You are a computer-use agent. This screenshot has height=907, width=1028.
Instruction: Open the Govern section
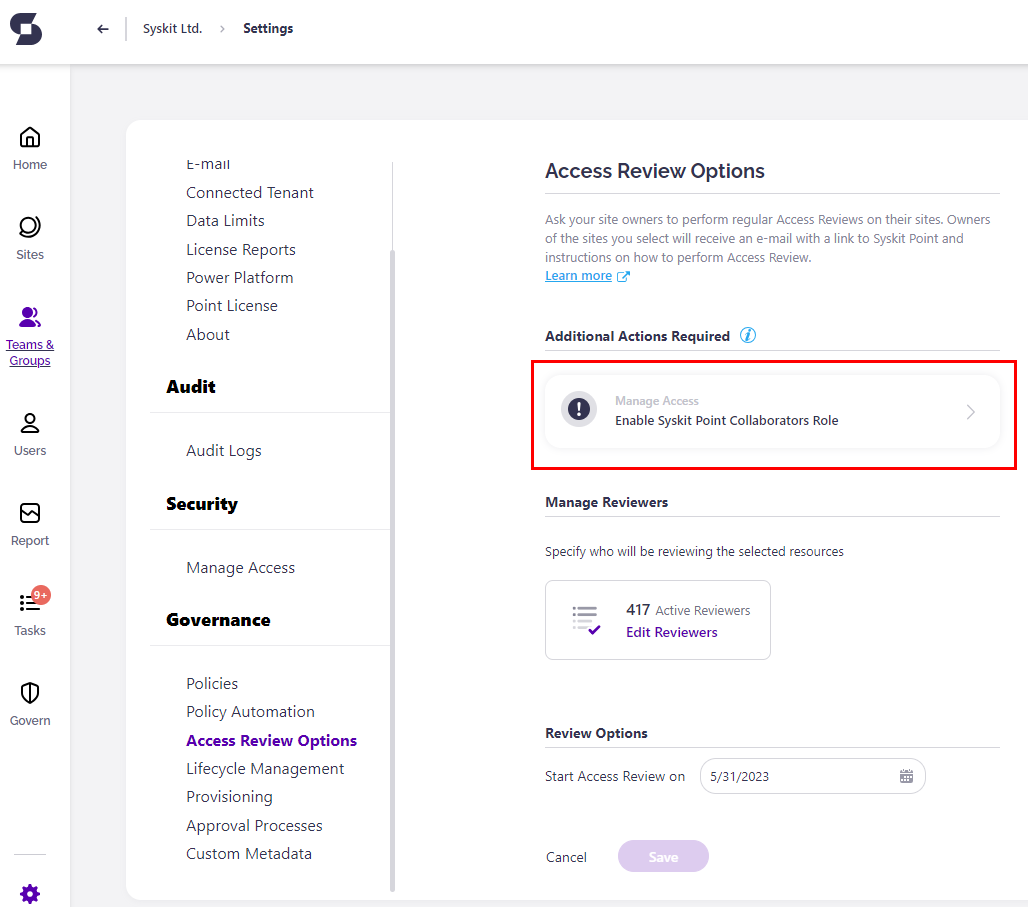pos(29,700)
